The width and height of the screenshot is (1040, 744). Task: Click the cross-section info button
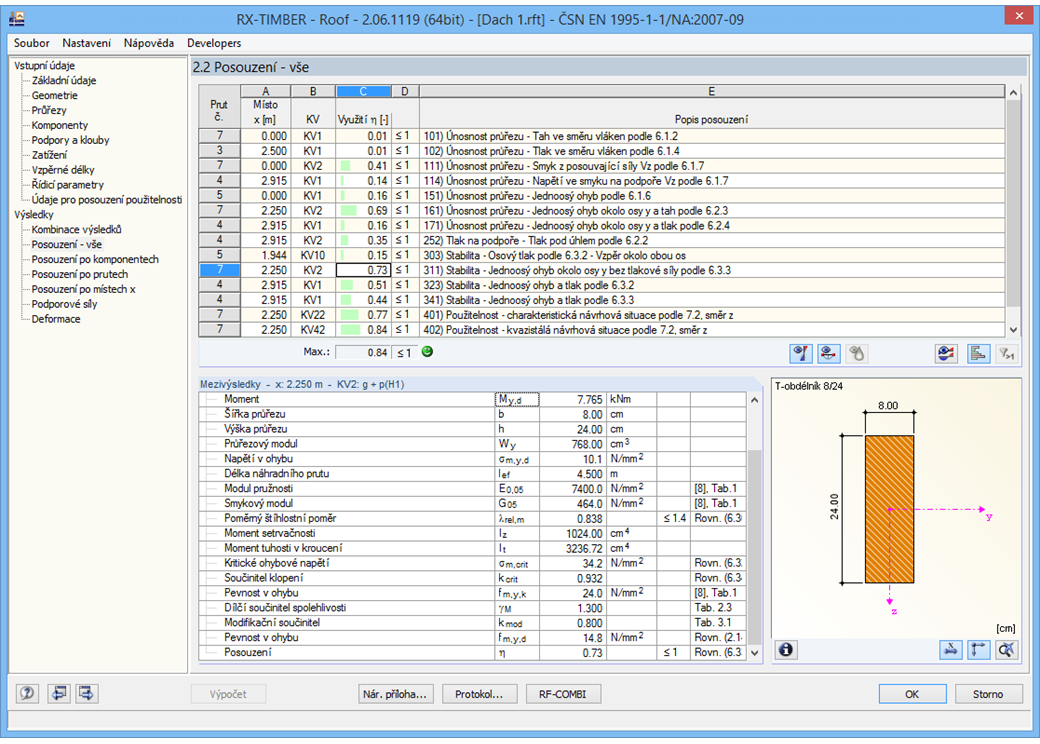[x=786, y=650]
